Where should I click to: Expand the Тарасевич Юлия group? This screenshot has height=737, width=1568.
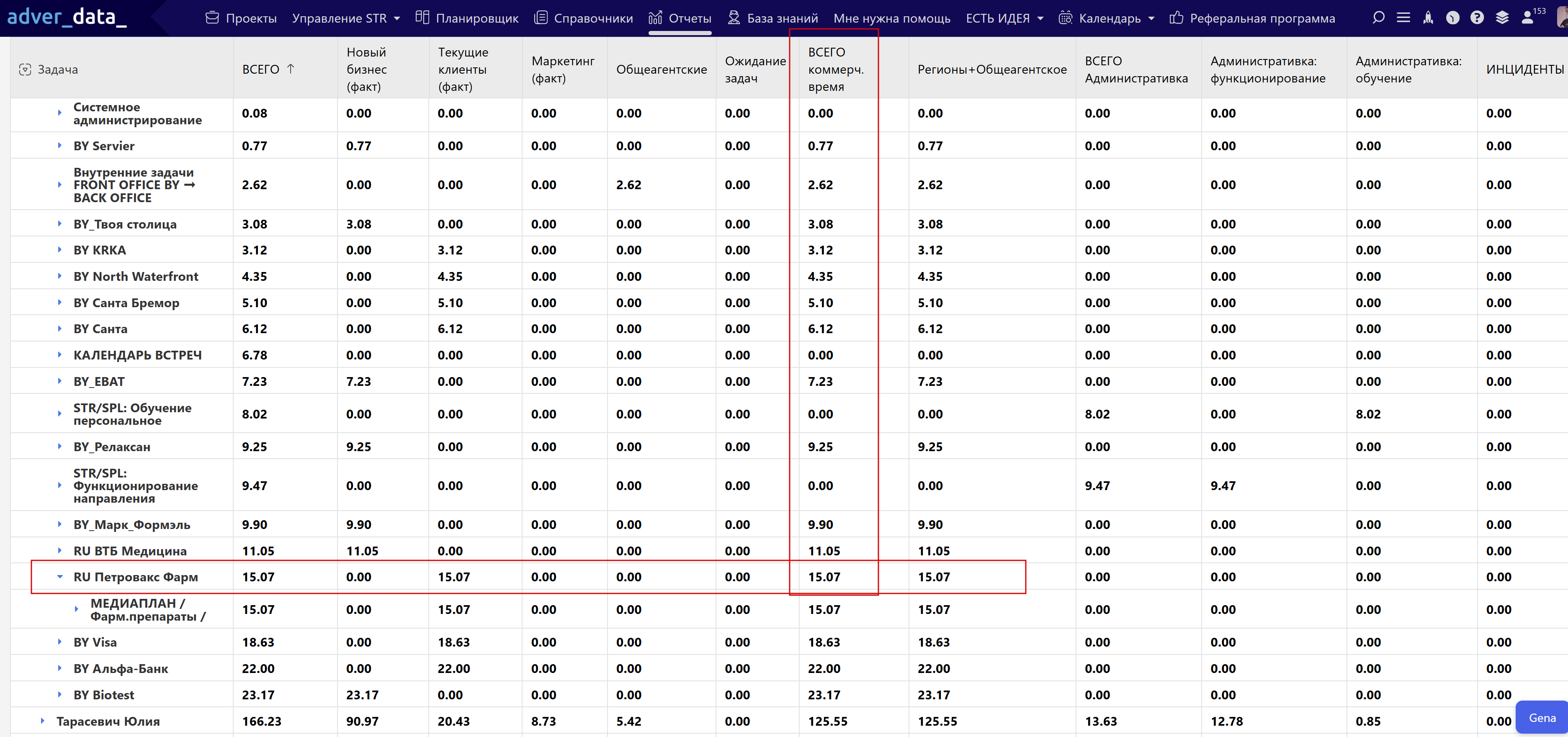coord(42,721)
